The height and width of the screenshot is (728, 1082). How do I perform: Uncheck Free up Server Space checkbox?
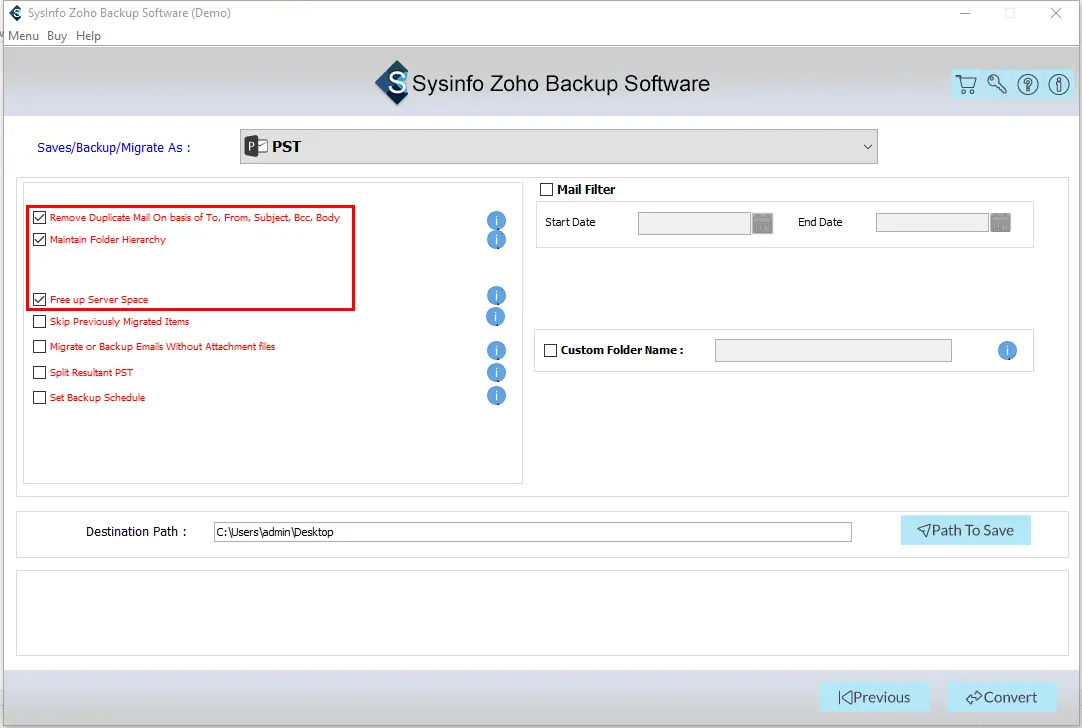[39, 299]
